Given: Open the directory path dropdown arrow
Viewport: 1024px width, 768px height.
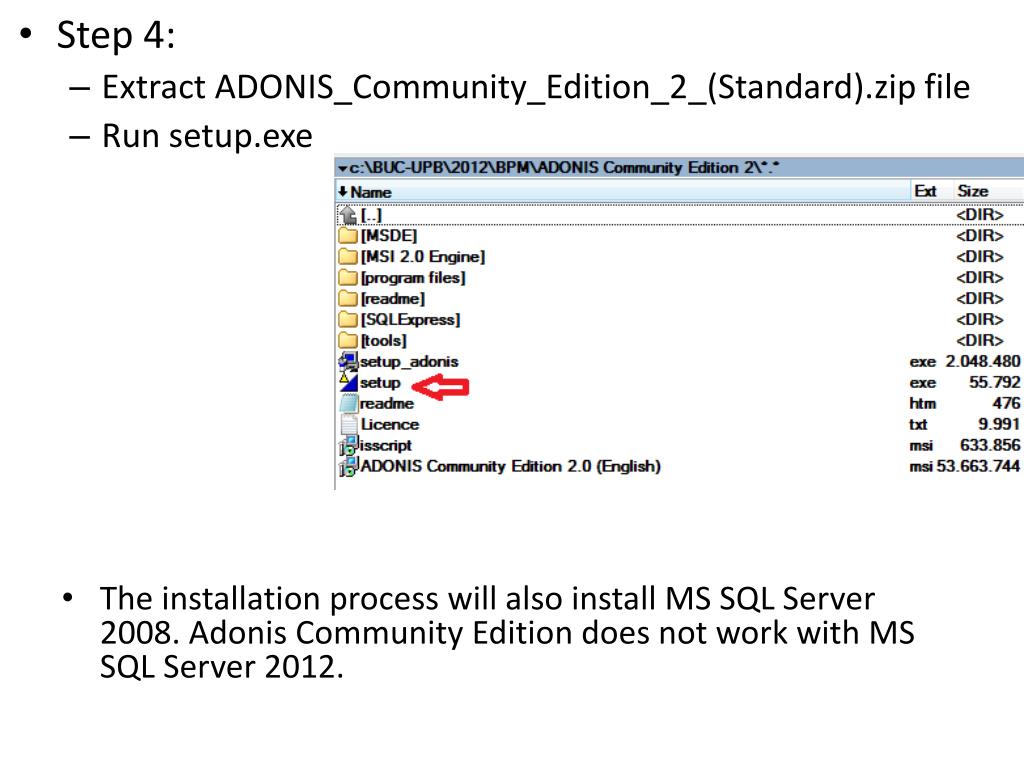Looking at the screenshot, I should pyautogui.click(x=342, y=168).
